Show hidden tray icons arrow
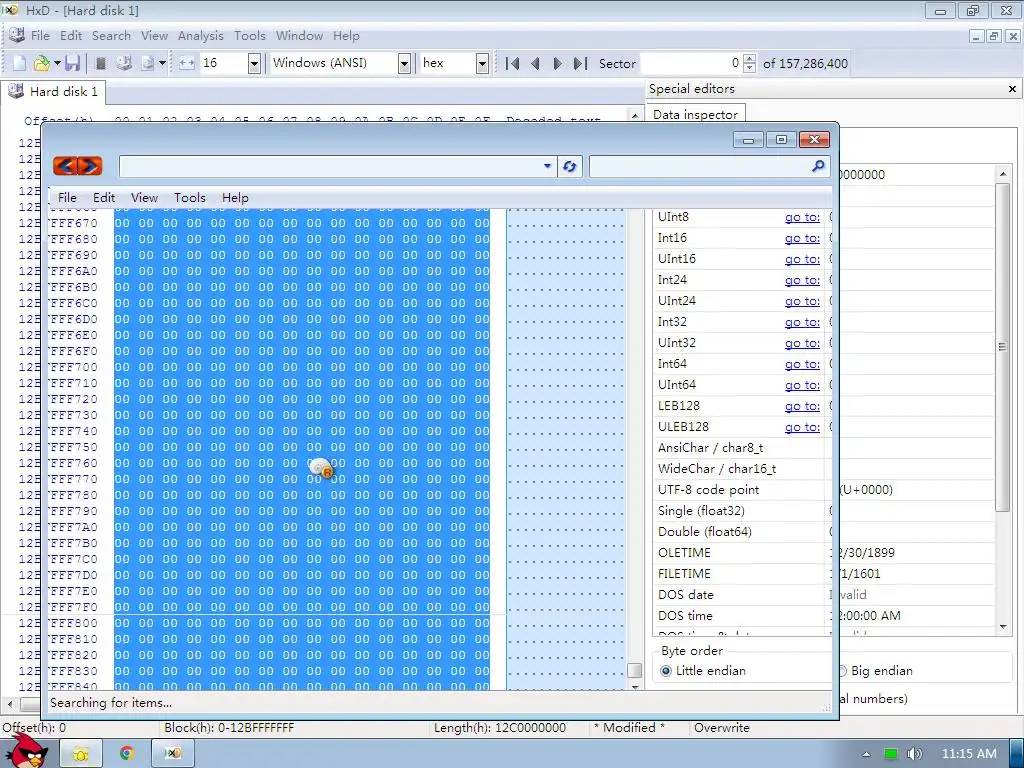The height and width of the screenshot is (768, 1024). (866, 754)
